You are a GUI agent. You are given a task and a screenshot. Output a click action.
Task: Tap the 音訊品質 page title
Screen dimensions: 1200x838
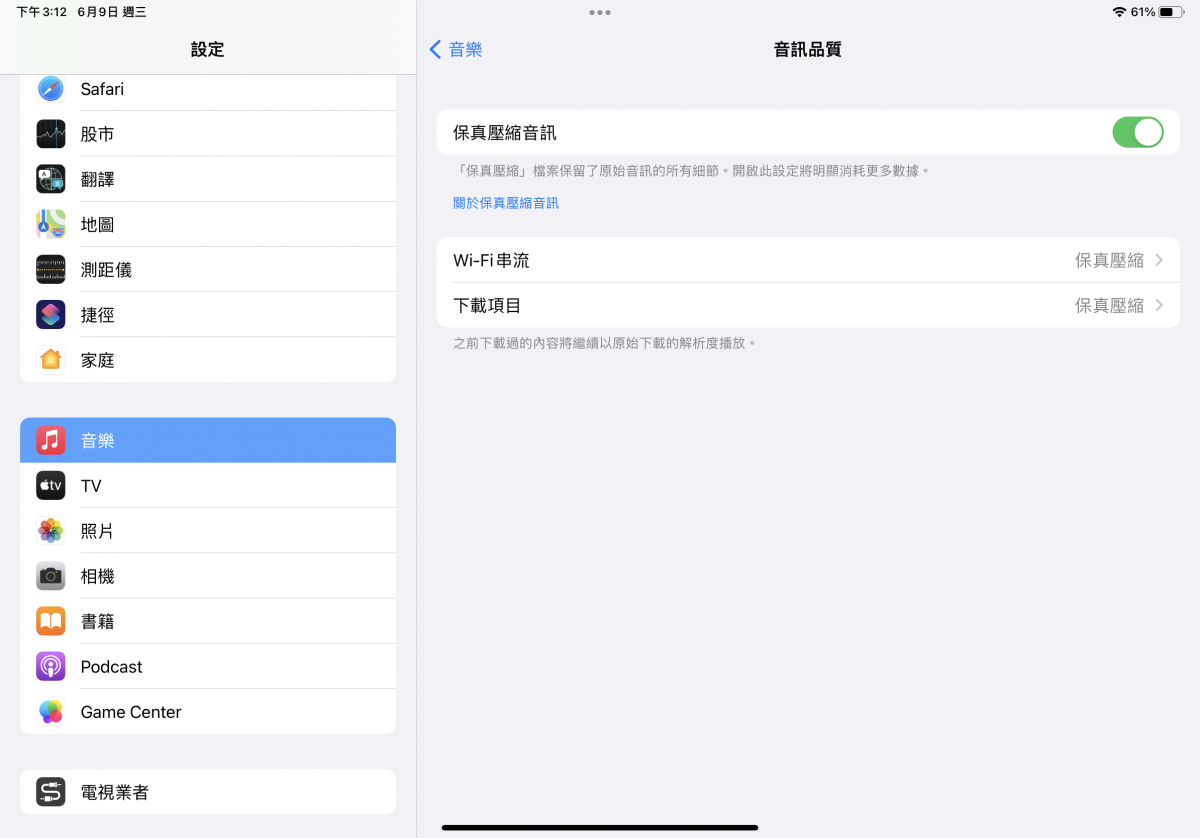tap(808, 49)
